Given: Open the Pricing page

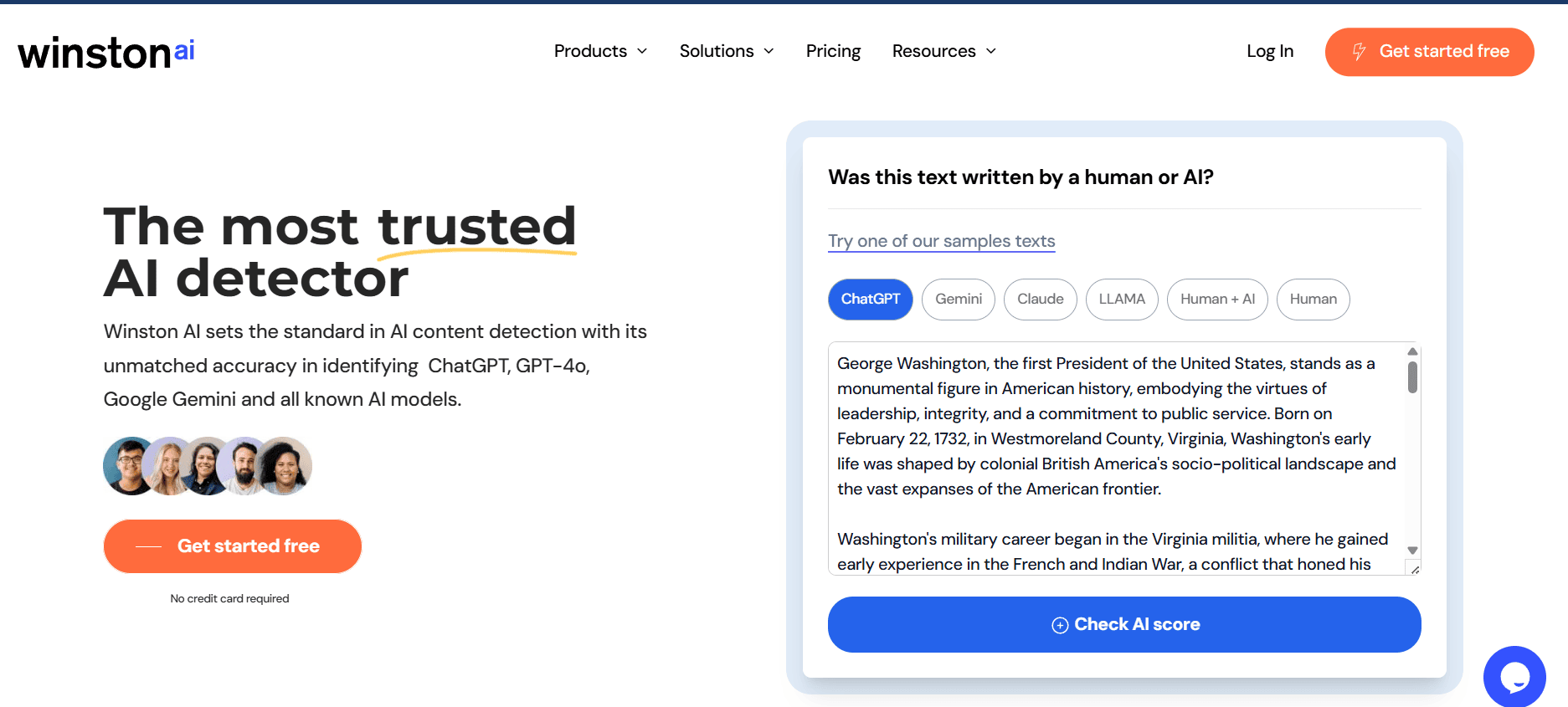Looking at the screenshot, I should coord(833,51).
